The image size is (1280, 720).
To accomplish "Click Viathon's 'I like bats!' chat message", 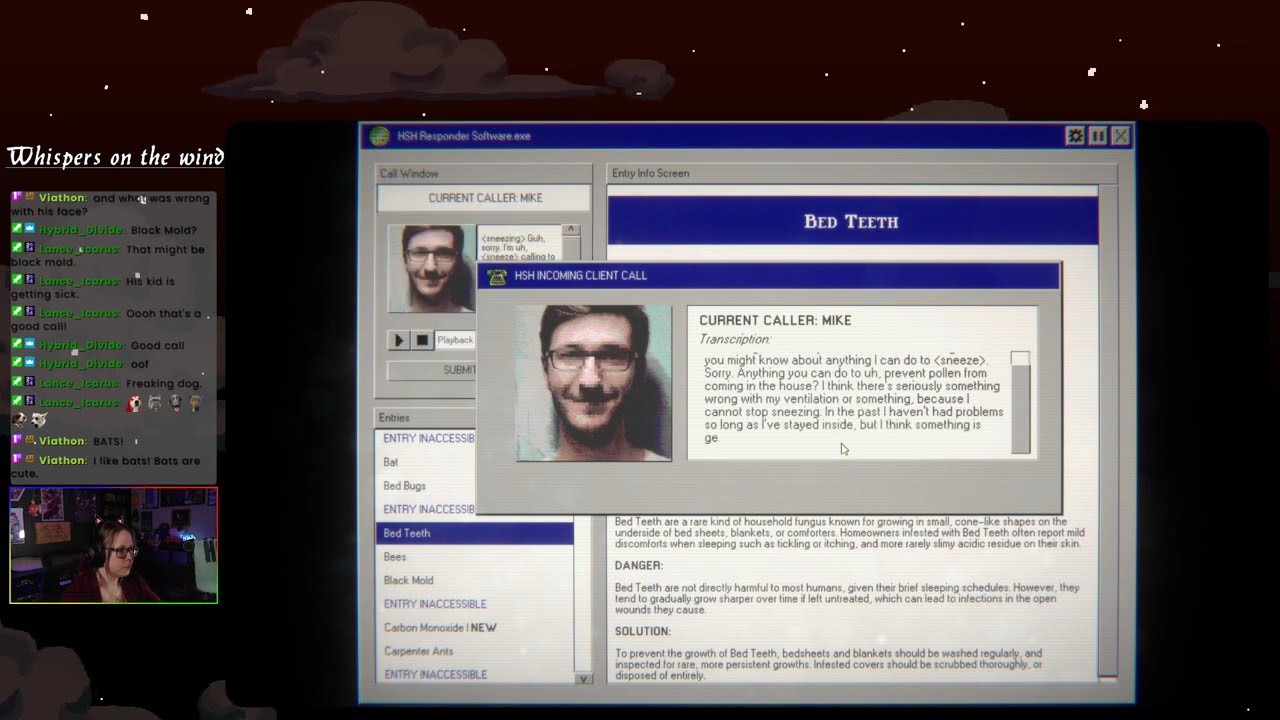I will [107, 467].
